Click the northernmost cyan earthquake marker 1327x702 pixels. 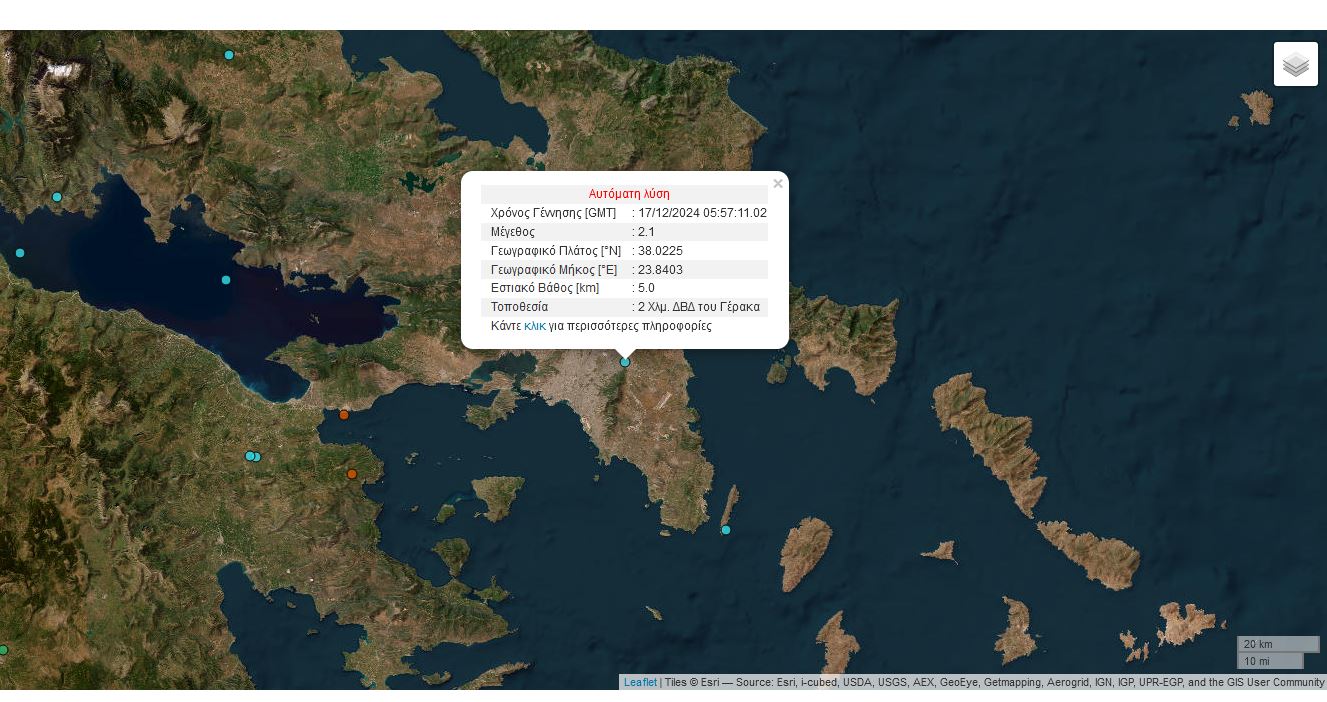[x=229, y=55]
